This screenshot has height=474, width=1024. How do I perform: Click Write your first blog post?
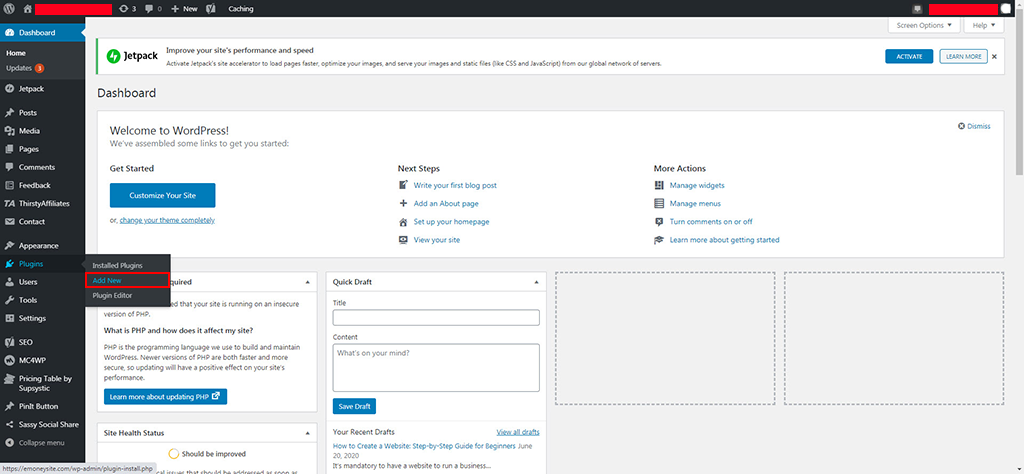(x=455, y=185)
